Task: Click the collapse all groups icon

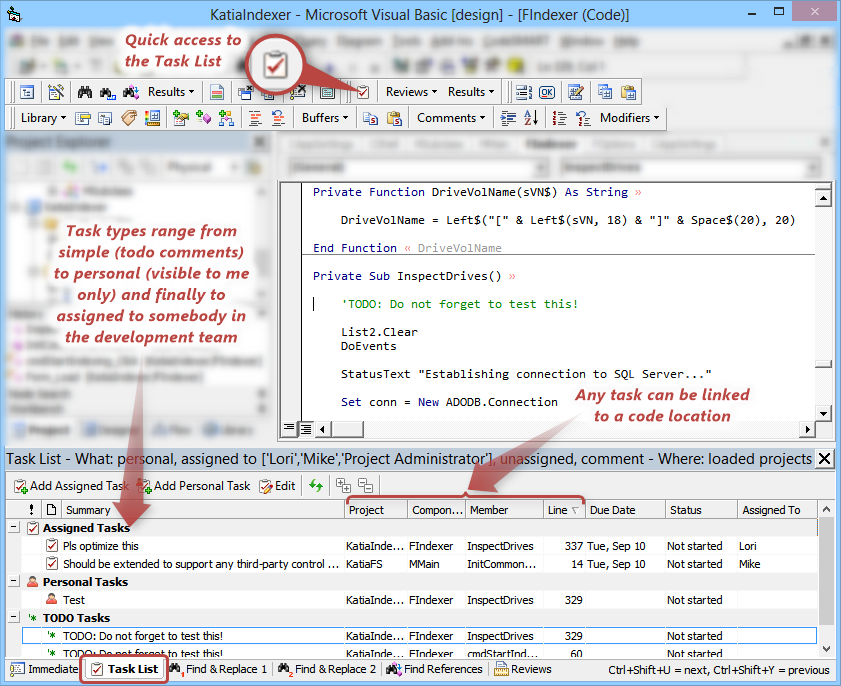Action: [366, 485]
